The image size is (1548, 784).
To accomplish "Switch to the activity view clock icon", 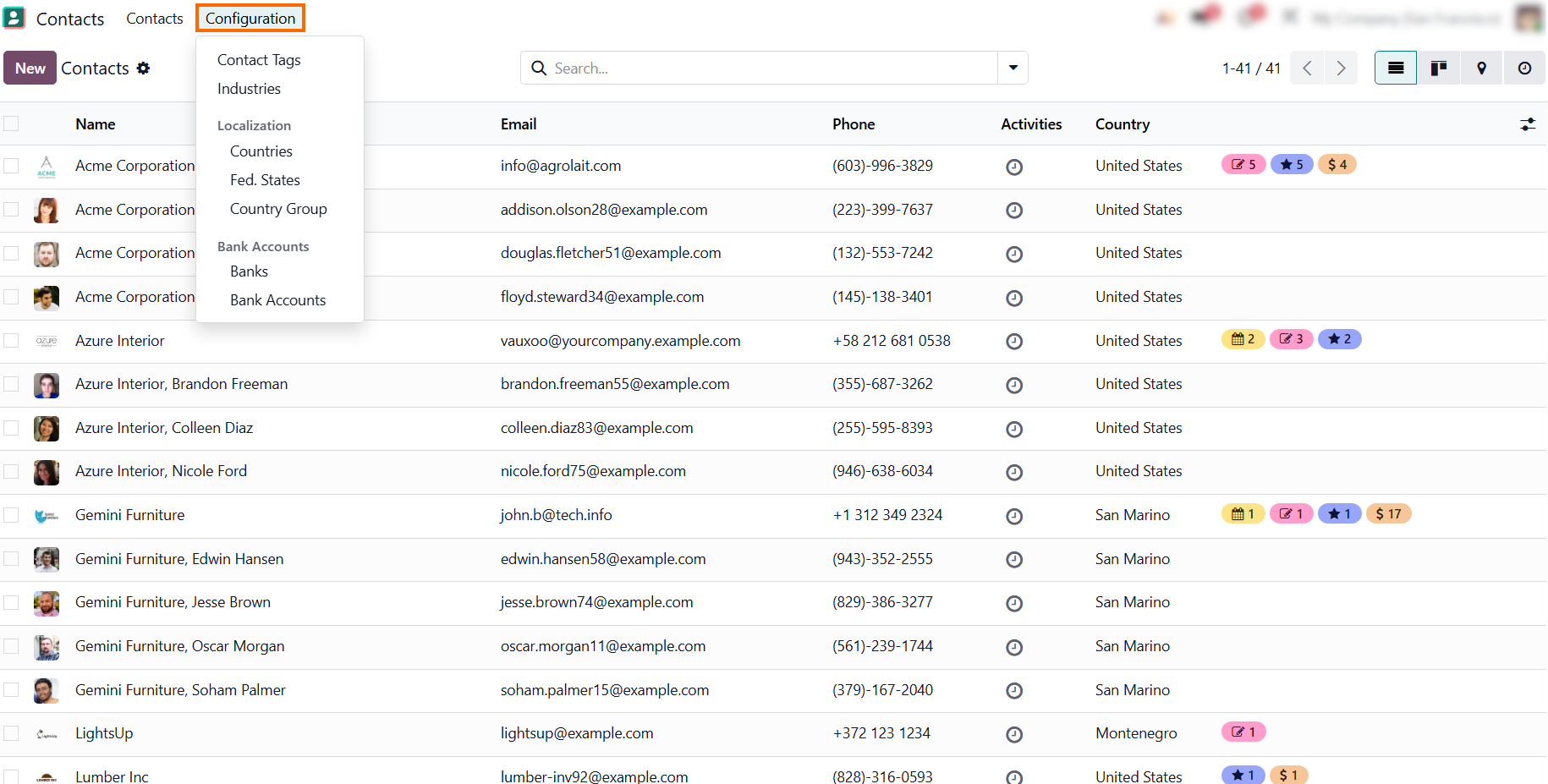I will [x=1524, y=68].
